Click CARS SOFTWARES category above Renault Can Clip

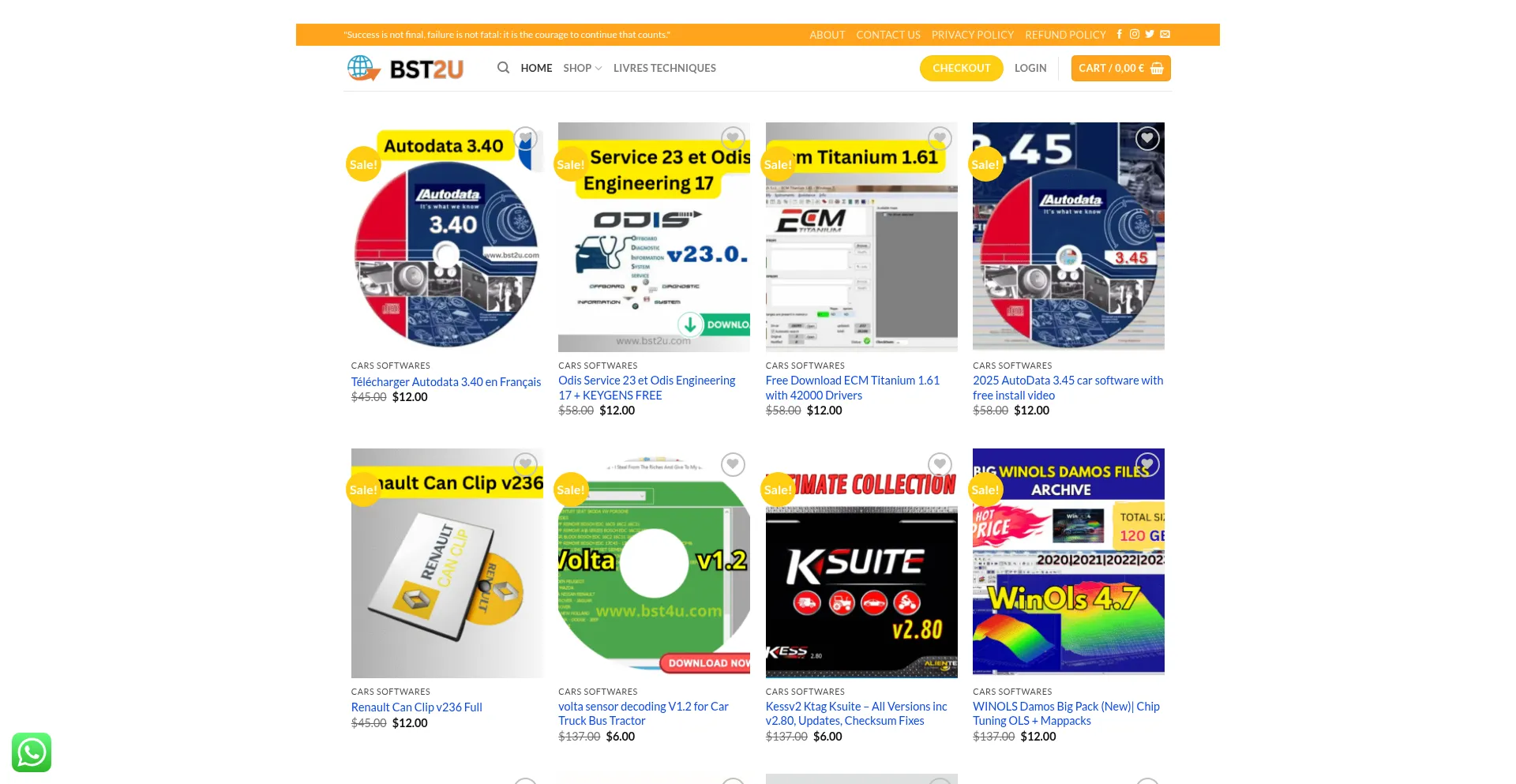click(391, 692)
